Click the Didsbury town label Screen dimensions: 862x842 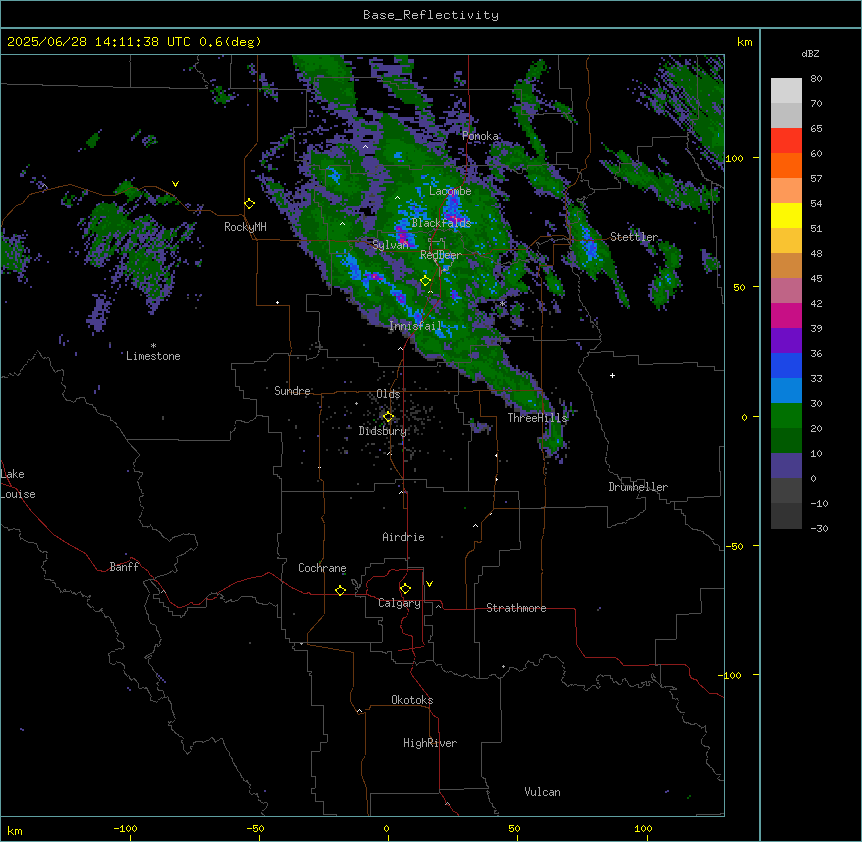click(x=383, y=431)
